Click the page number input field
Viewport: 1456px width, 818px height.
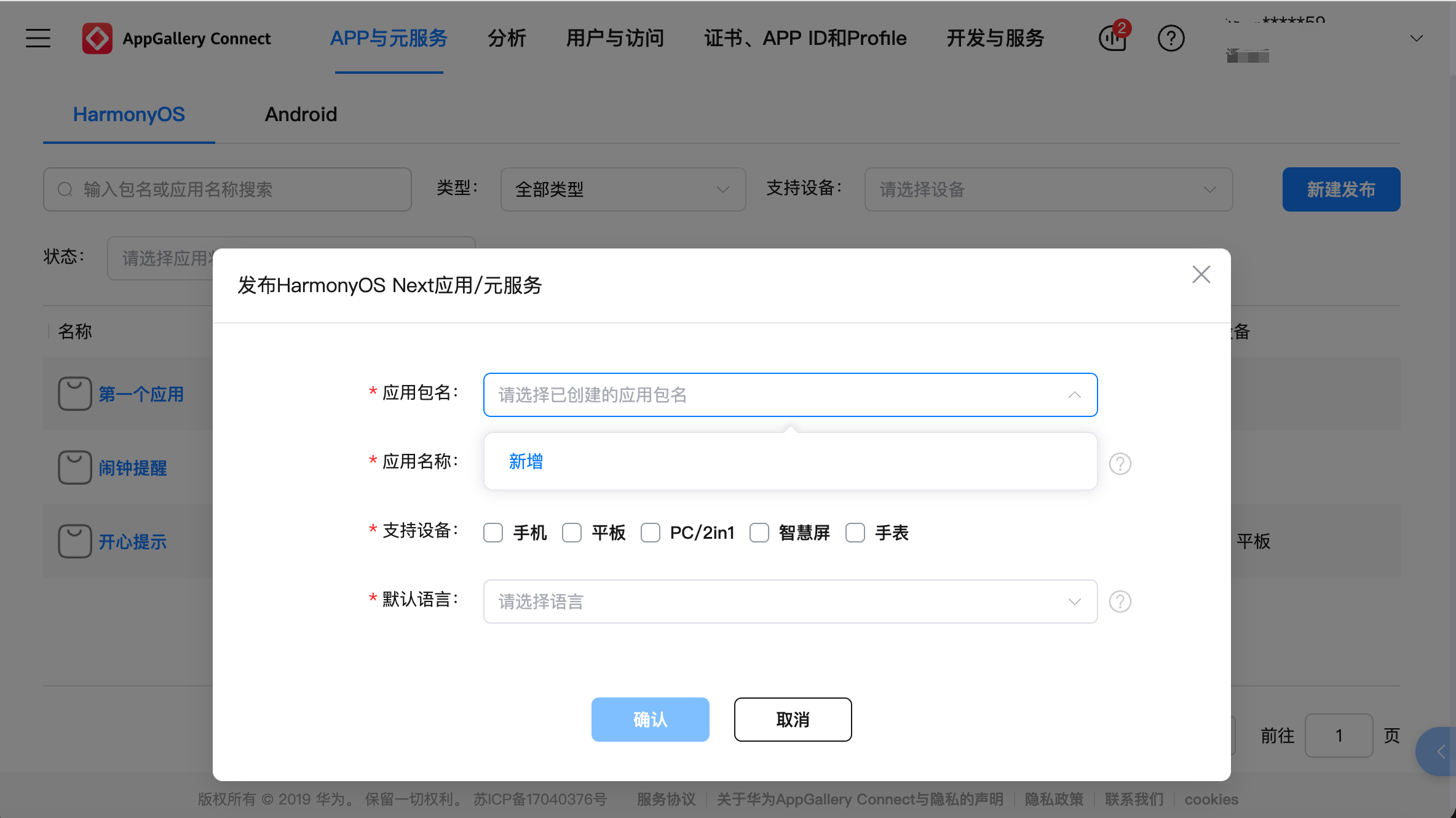click(x=1339, y=736)
